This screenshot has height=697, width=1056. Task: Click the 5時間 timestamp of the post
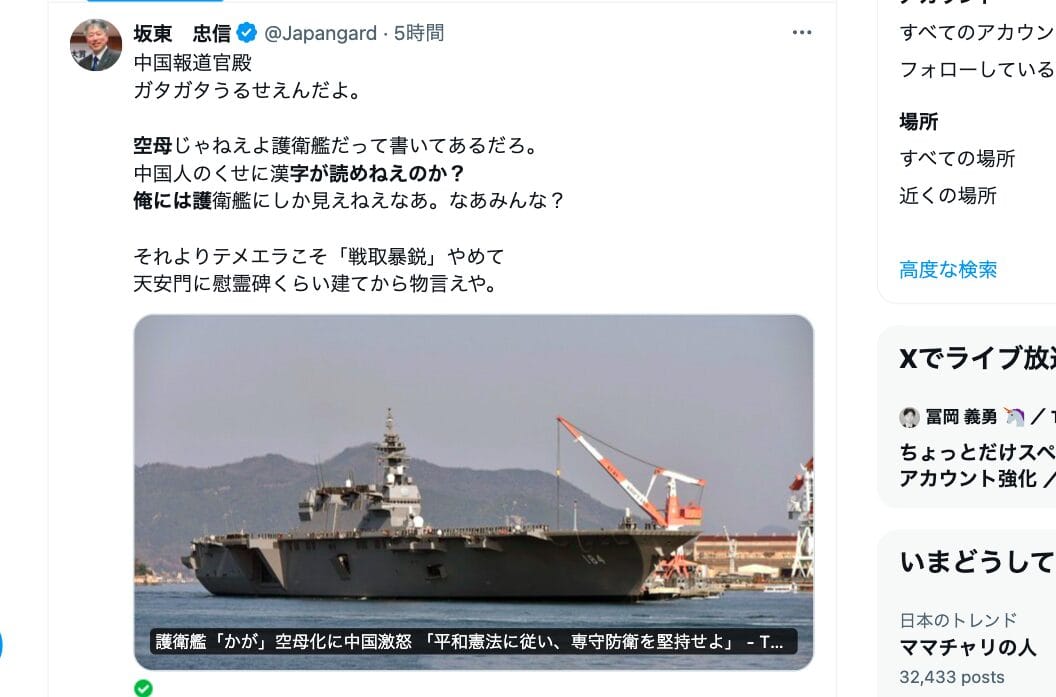[x=419, y=33]
